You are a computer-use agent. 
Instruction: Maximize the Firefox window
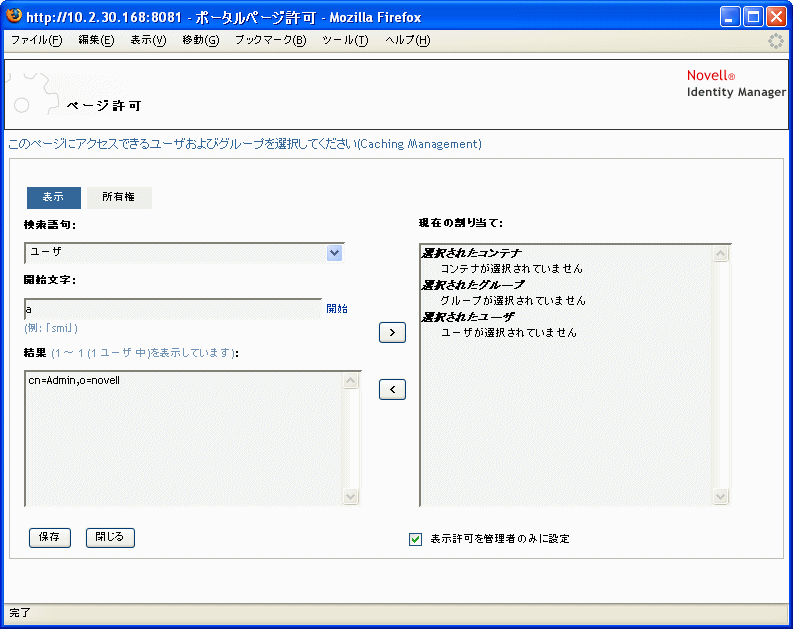coord(753,17)
